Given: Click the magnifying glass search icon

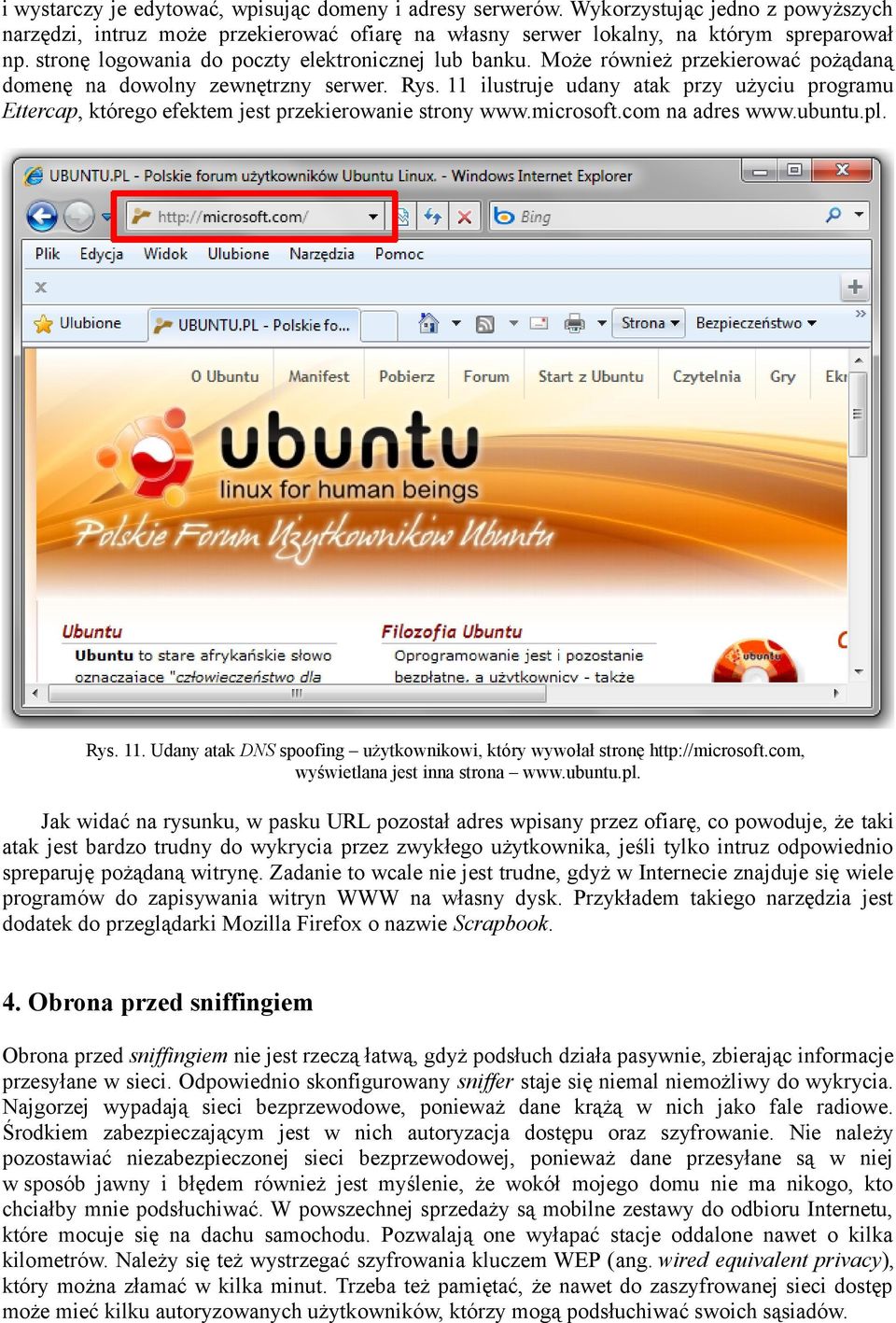Looking at the screenshot, I should point(833,216).
